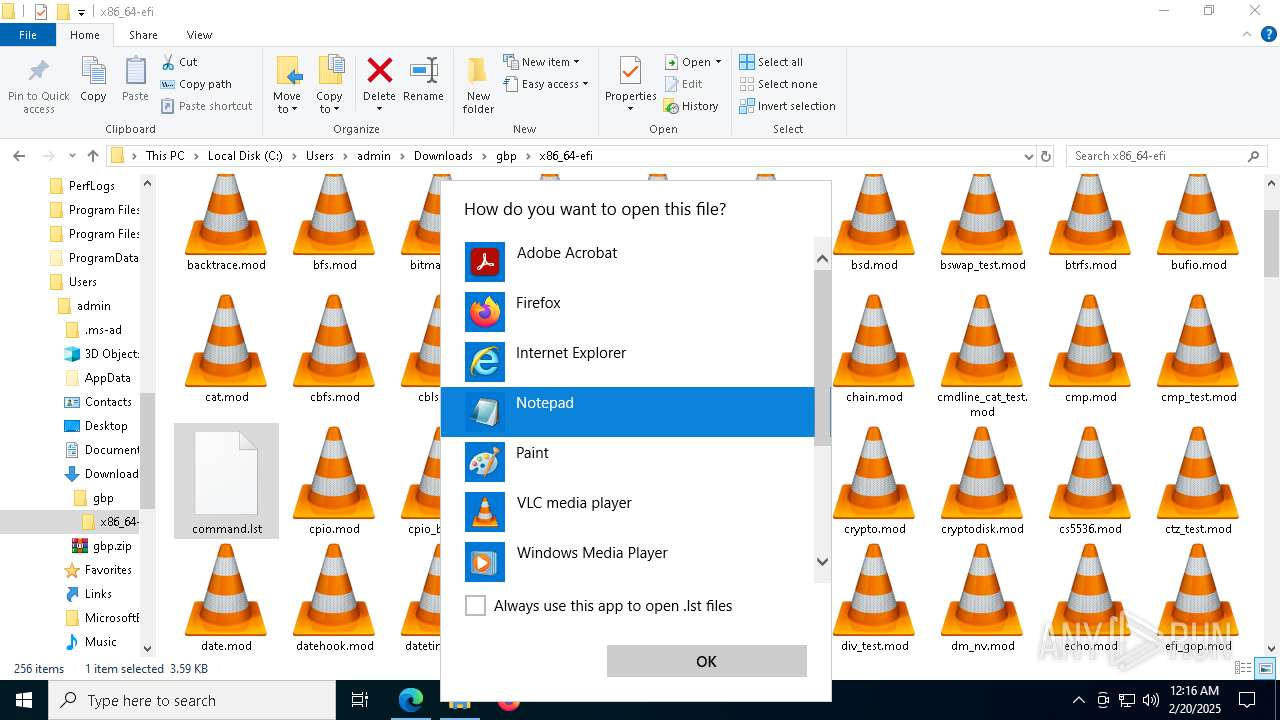
Task: Open the notification center icon
Action: point(1248,700)
